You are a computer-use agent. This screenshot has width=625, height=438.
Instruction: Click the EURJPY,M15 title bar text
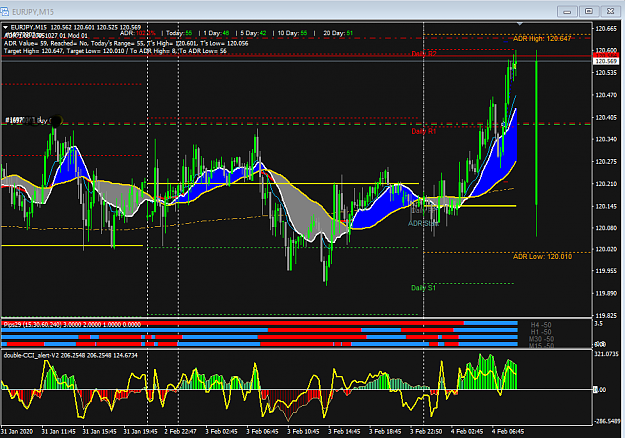click(33, 12)
